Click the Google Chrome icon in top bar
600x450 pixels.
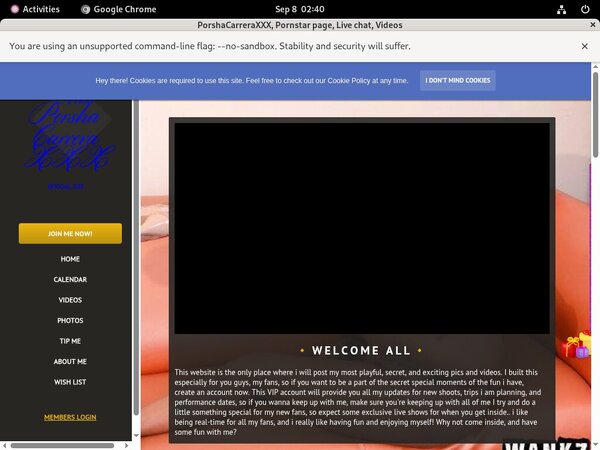[x=86, y=9]
